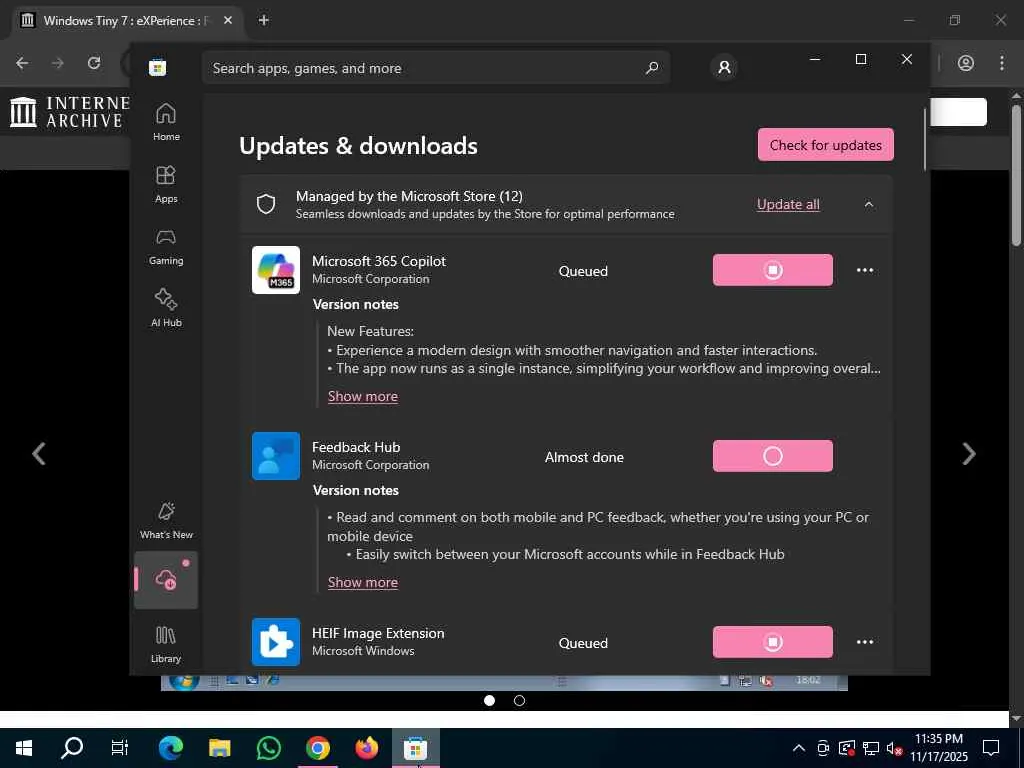Select the Windows Tiny 7 browser tab
The image size is (1024, 768).
125,20
